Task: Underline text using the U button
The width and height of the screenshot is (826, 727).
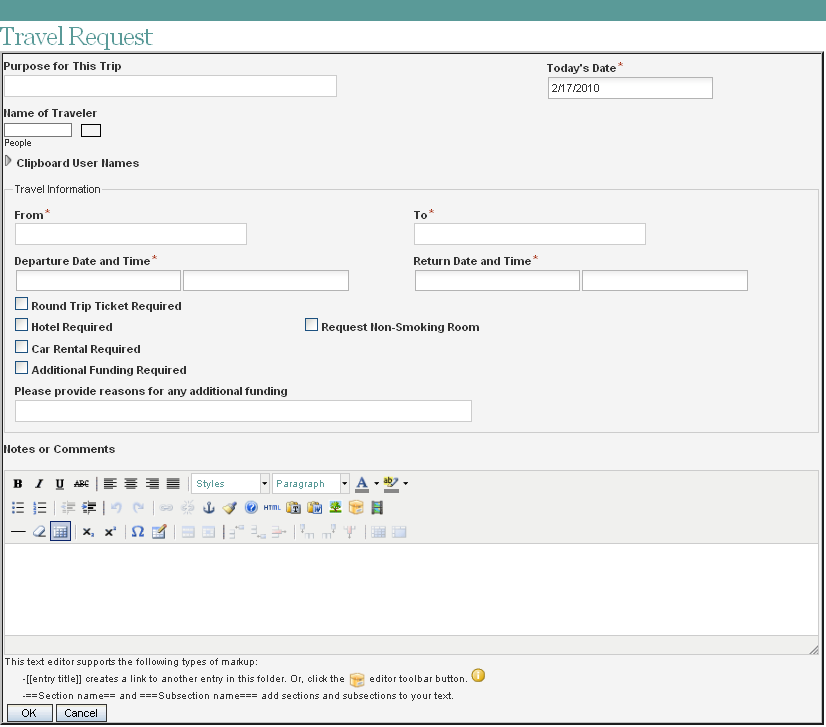Action: click(60, 484)
